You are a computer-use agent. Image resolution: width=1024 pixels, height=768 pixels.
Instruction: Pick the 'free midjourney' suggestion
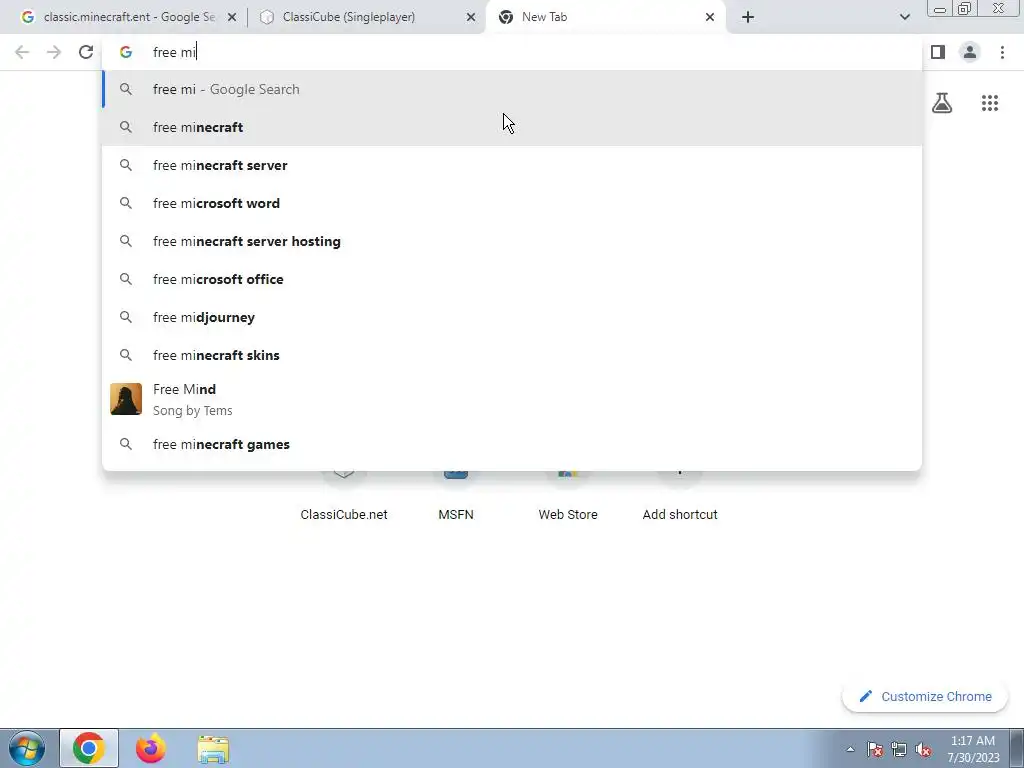point(512,317)
